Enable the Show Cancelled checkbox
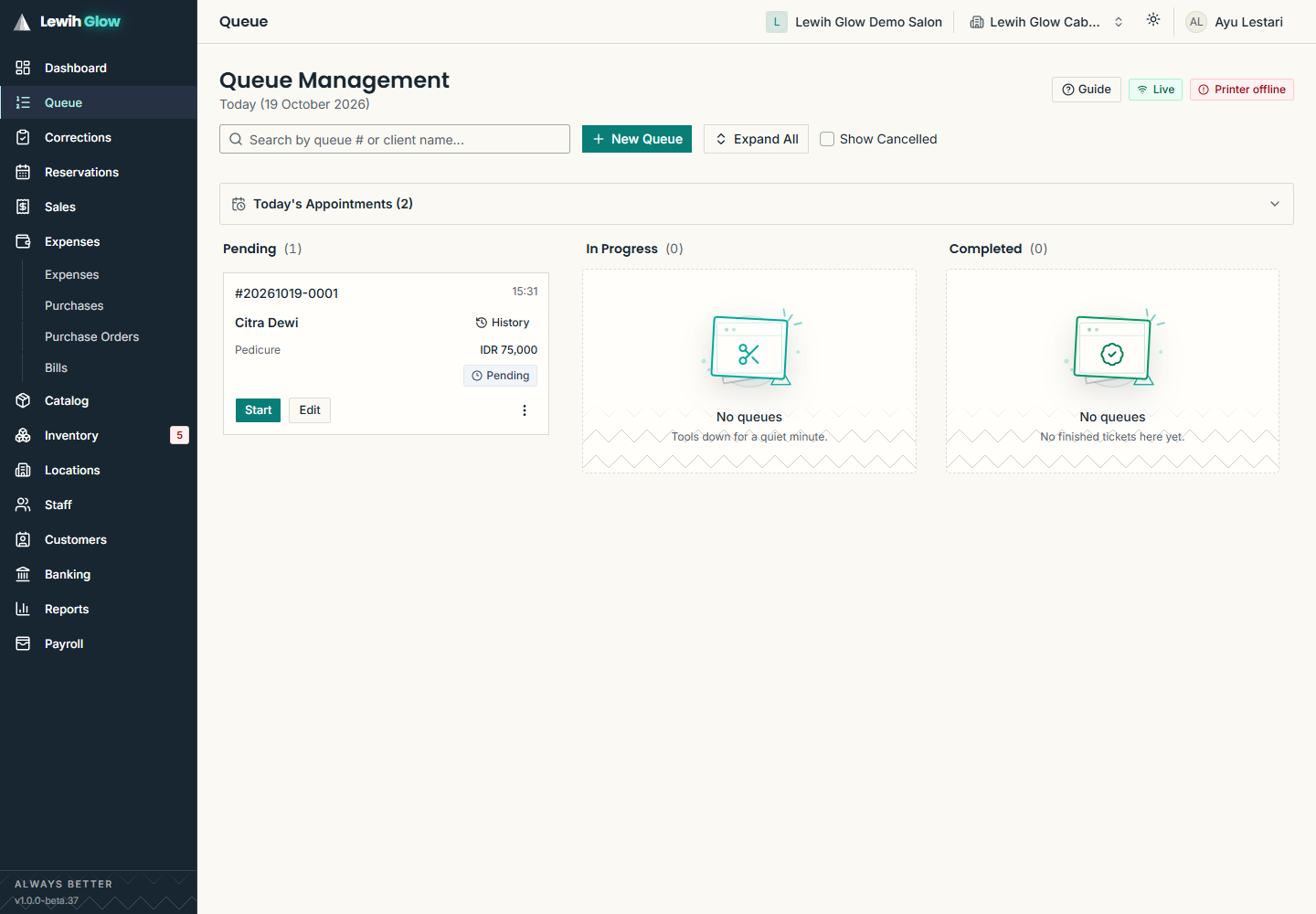1316x914 pixels. pos(827,139)
